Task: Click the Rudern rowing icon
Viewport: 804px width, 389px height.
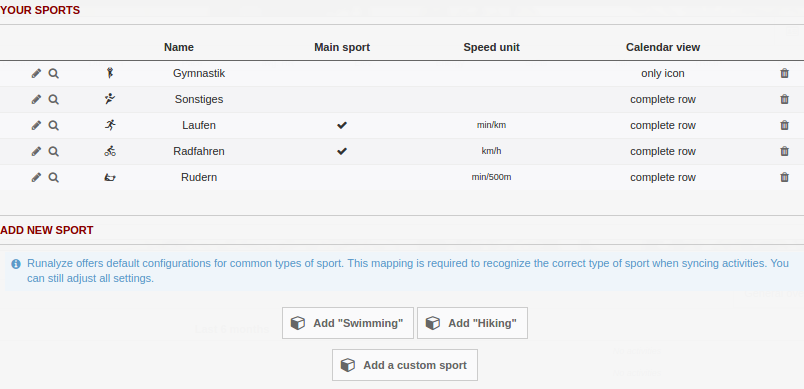Action: point(110,177)
